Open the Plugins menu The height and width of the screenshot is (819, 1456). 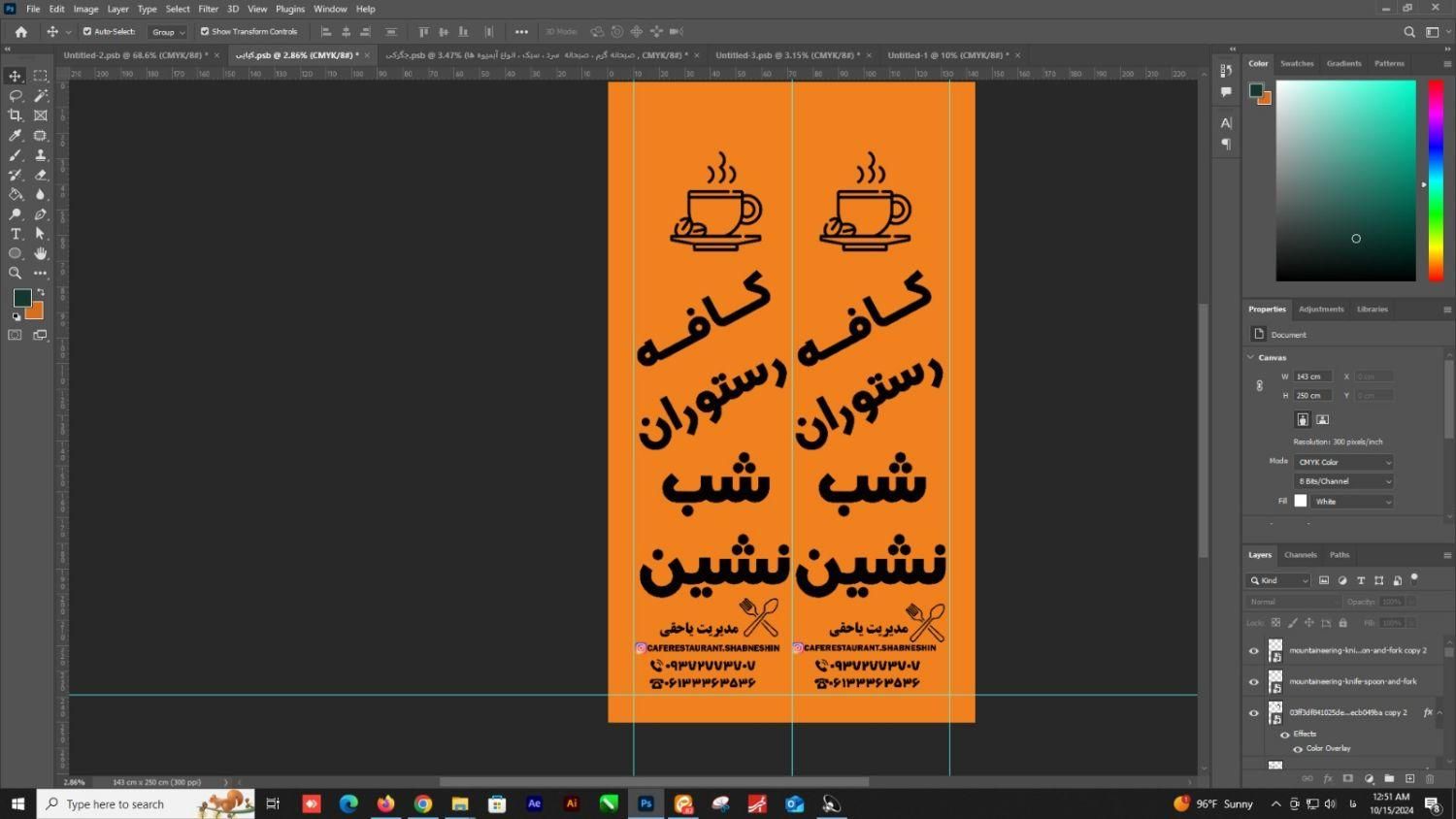tap(290, 9)
